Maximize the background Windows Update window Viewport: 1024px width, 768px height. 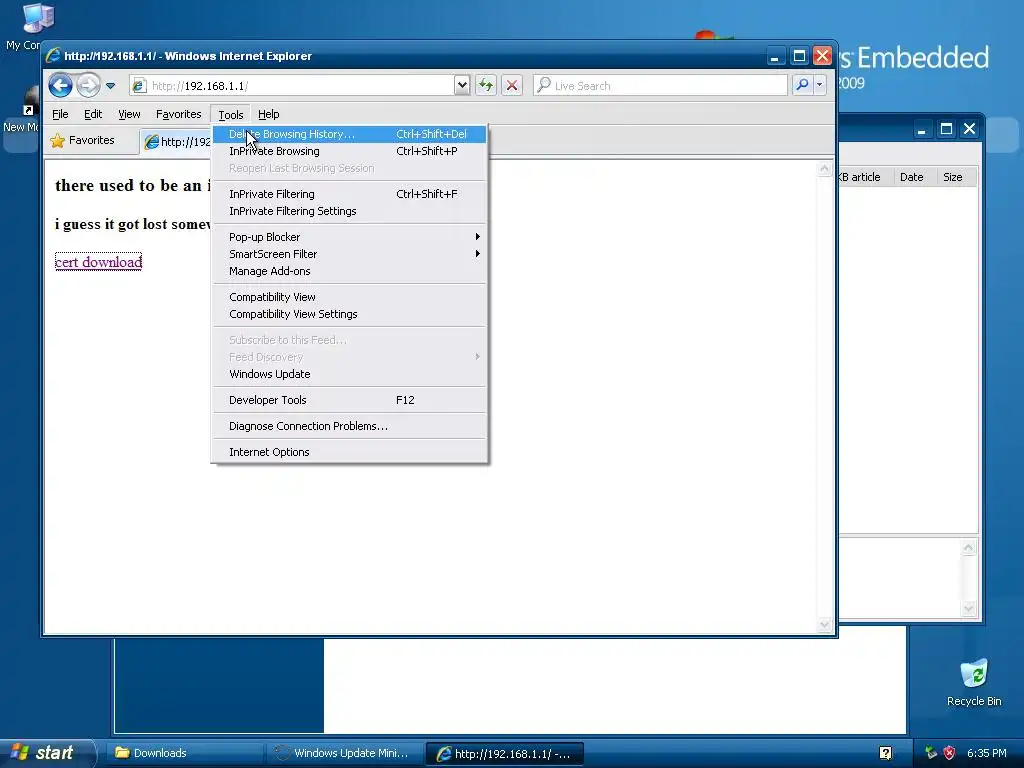[946, 129]
